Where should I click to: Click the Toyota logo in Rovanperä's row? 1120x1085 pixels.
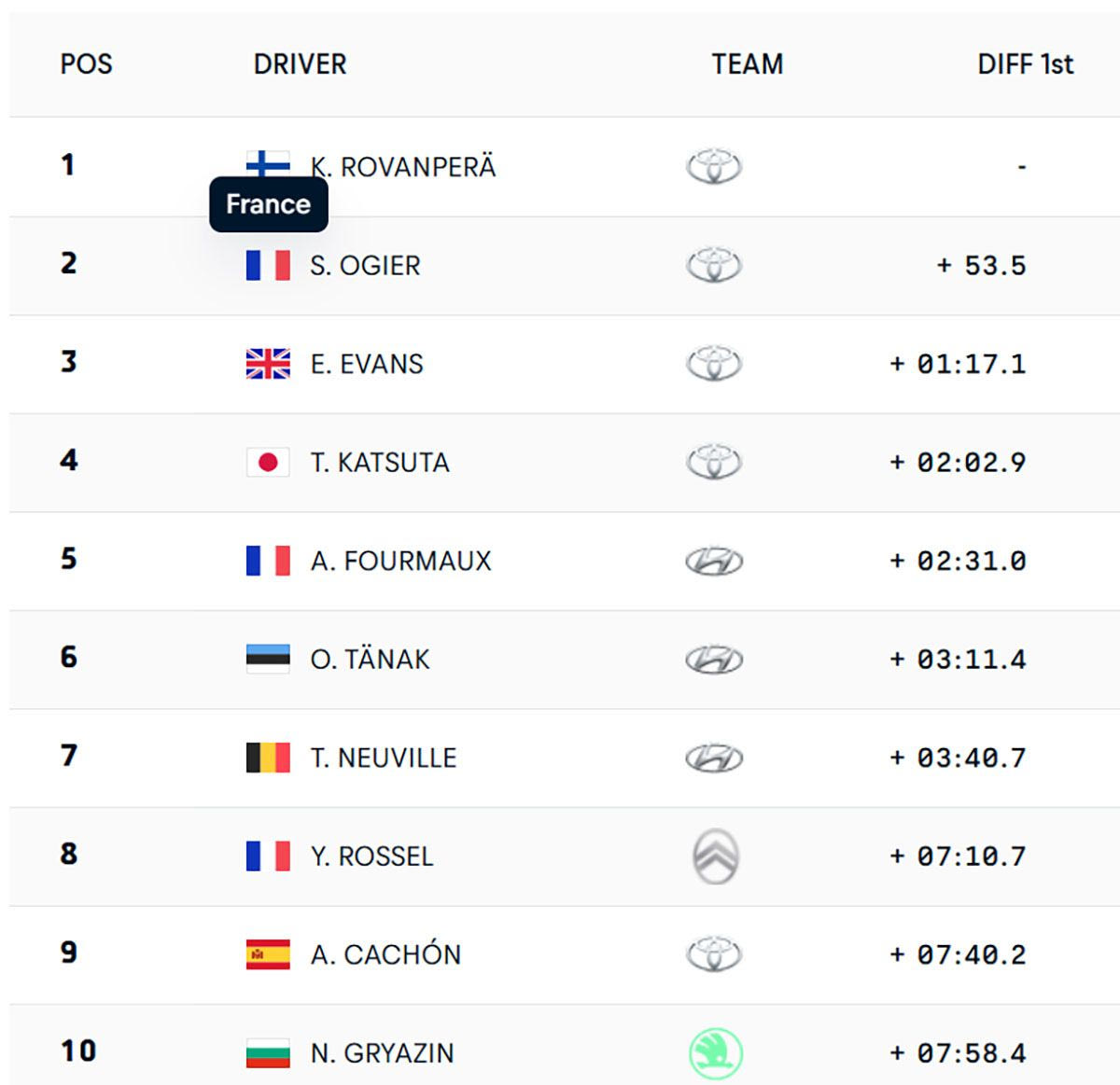[714, 167]
